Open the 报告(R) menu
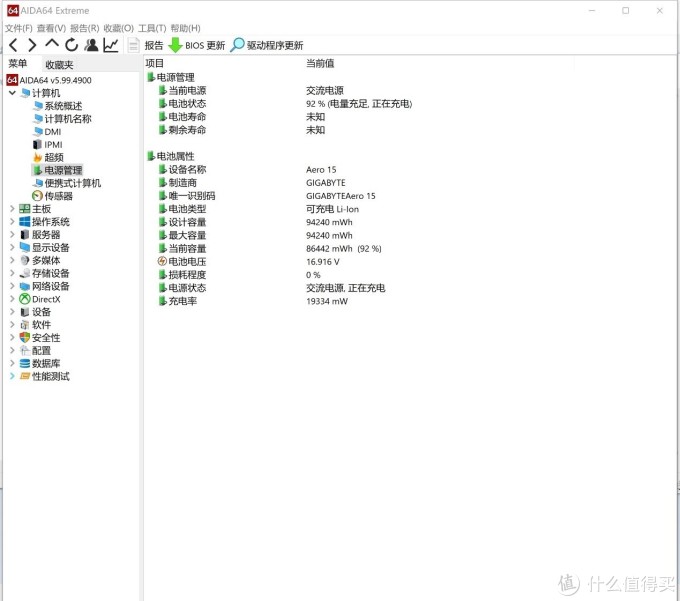The image size is (680, 601). pos(85,28)
